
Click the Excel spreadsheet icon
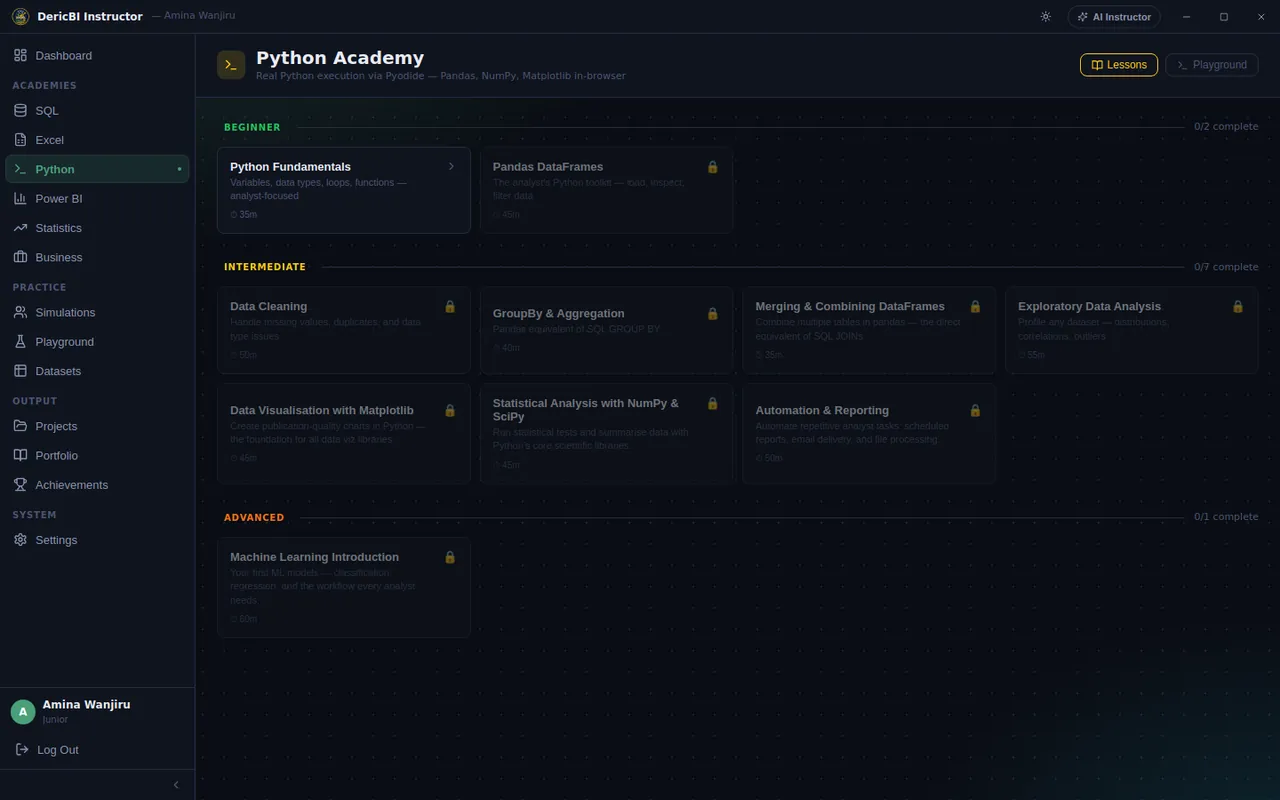coord(20,140)
